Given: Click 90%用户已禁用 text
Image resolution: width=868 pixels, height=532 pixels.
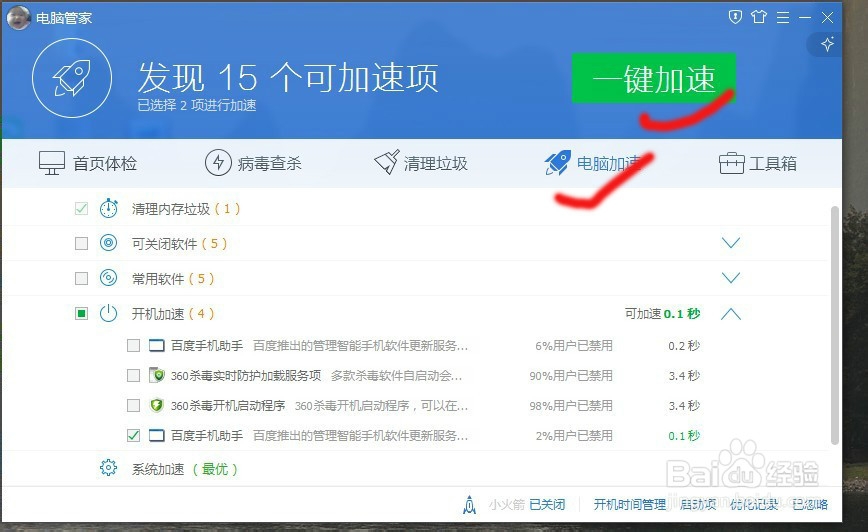Looking at the screenshot, I should pyautogui.click(x=571, y=376).
